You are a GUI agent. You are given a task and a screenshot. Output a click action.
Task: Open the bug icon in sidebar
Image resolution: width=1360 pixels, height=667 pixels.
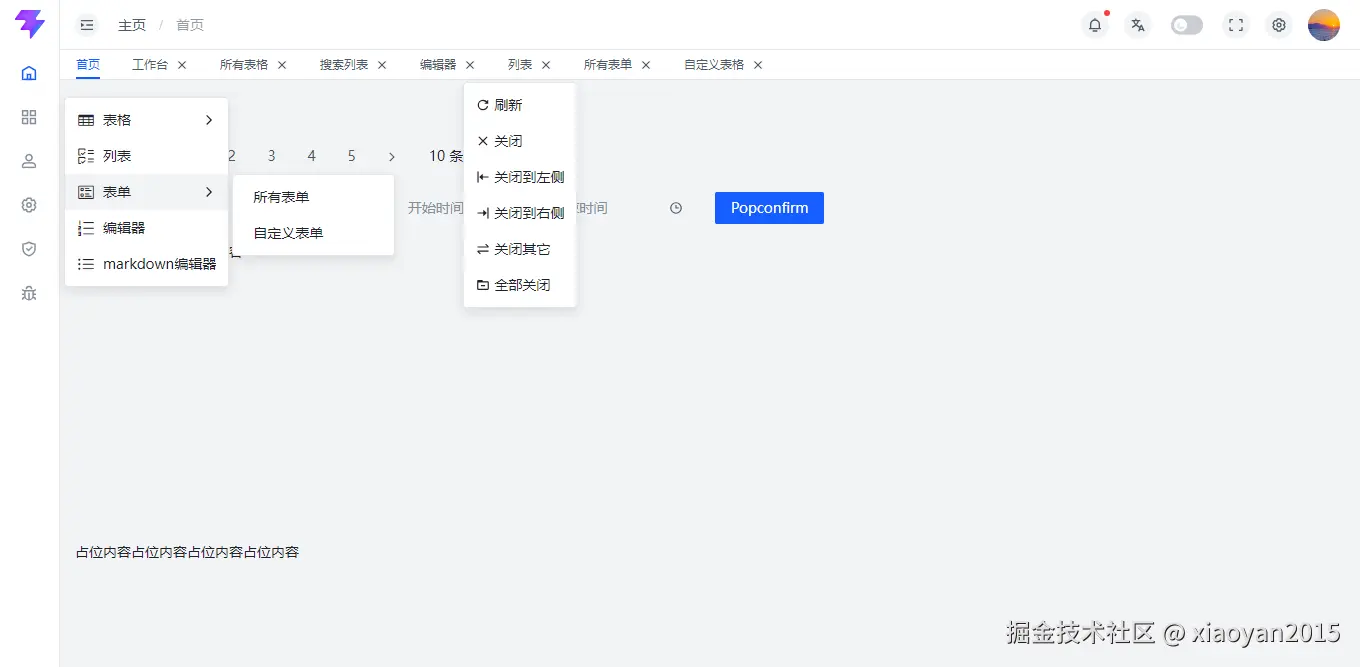(x=29, y=293)
